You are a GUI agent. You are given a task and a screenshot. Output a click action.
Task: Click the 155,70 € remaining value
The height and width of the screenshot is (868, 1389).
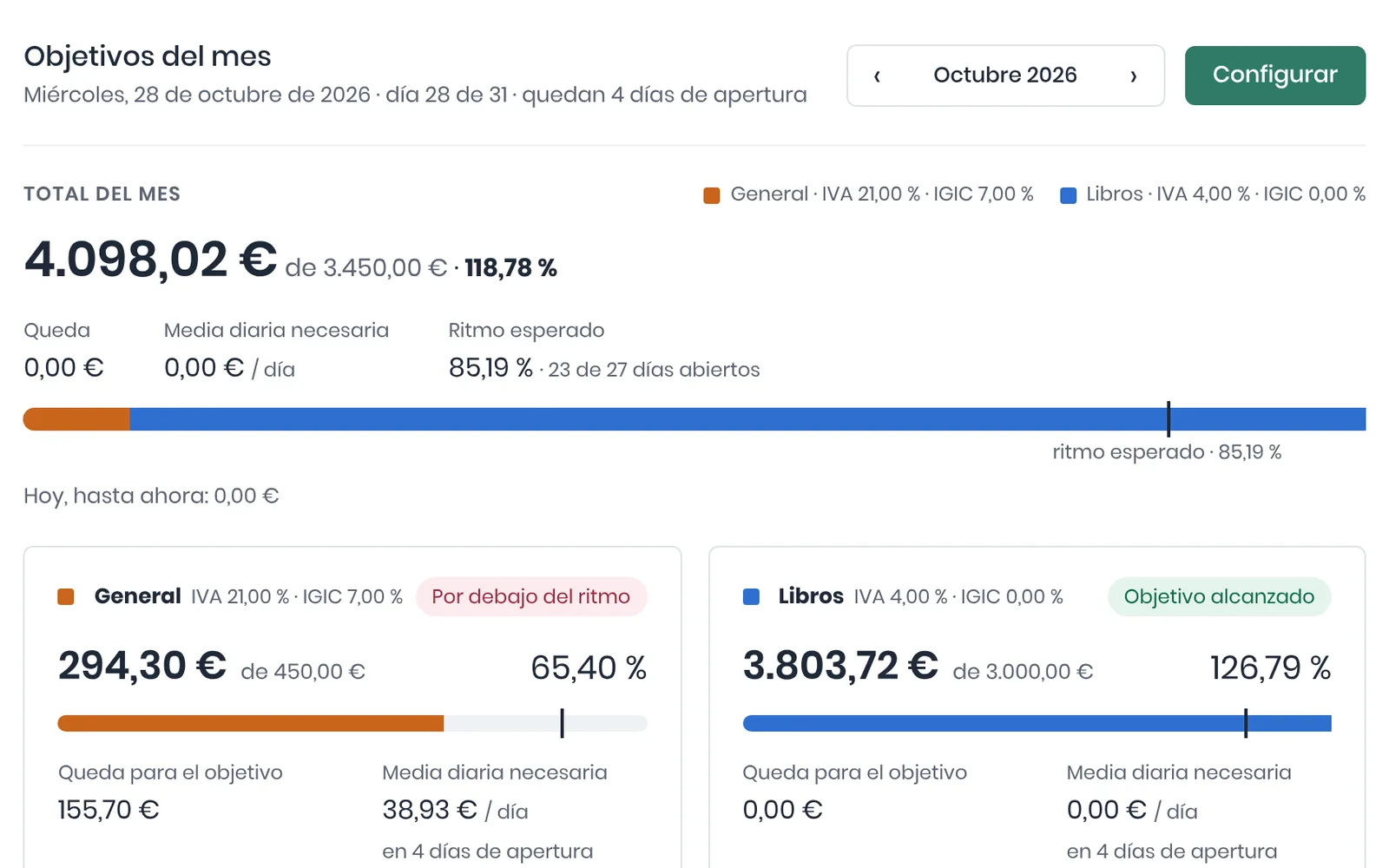[x=109, y=810]
